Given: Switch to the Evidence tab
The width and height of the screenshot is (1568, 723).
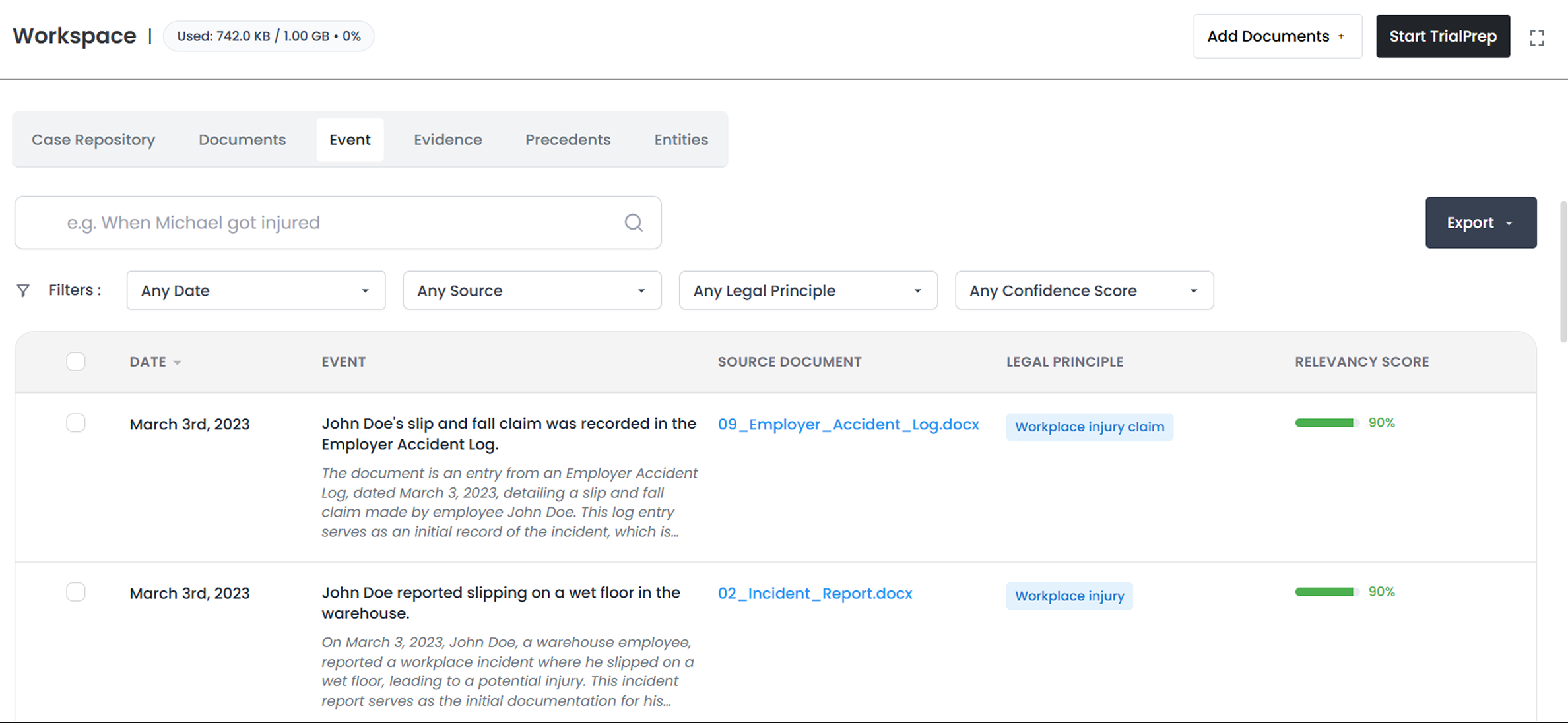Looking at the screenshot, I should coord(447,140).
